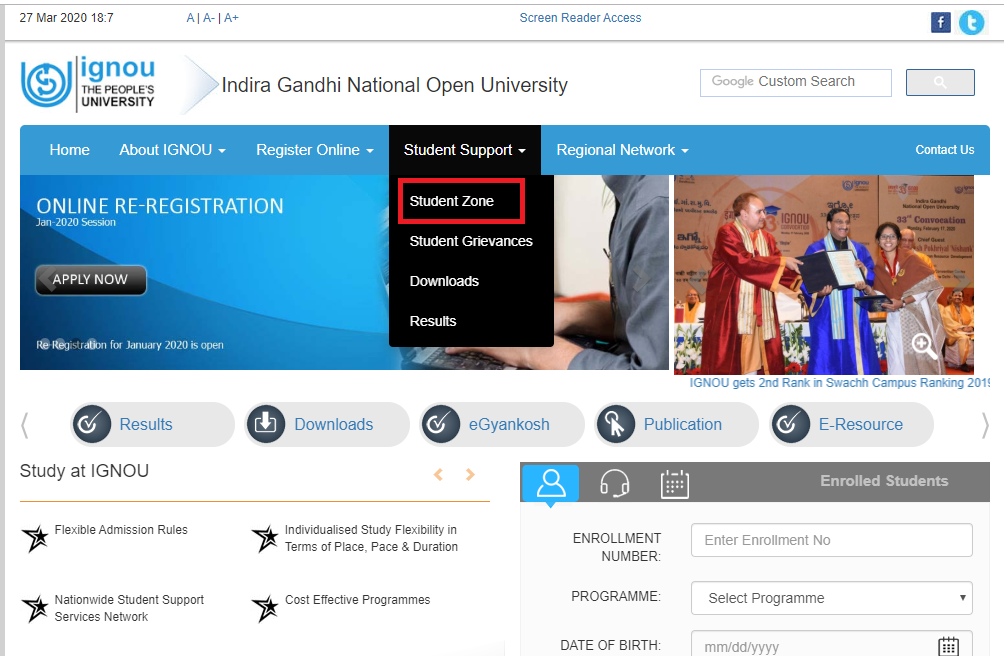Switch to the headset support tab
Viewport: 1004px width, 656px height.
pos(613,483)
